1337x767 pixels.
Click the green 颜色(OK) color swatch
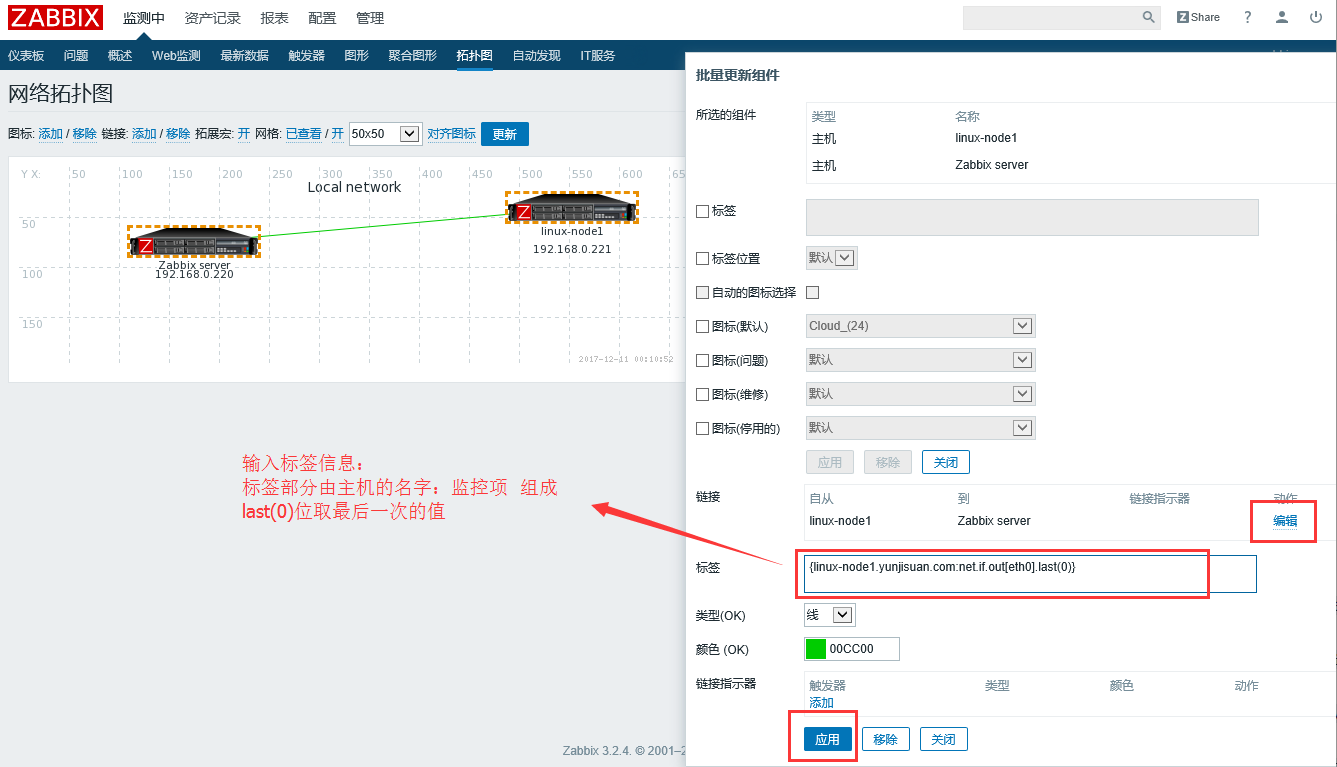(x=816, y=649)
